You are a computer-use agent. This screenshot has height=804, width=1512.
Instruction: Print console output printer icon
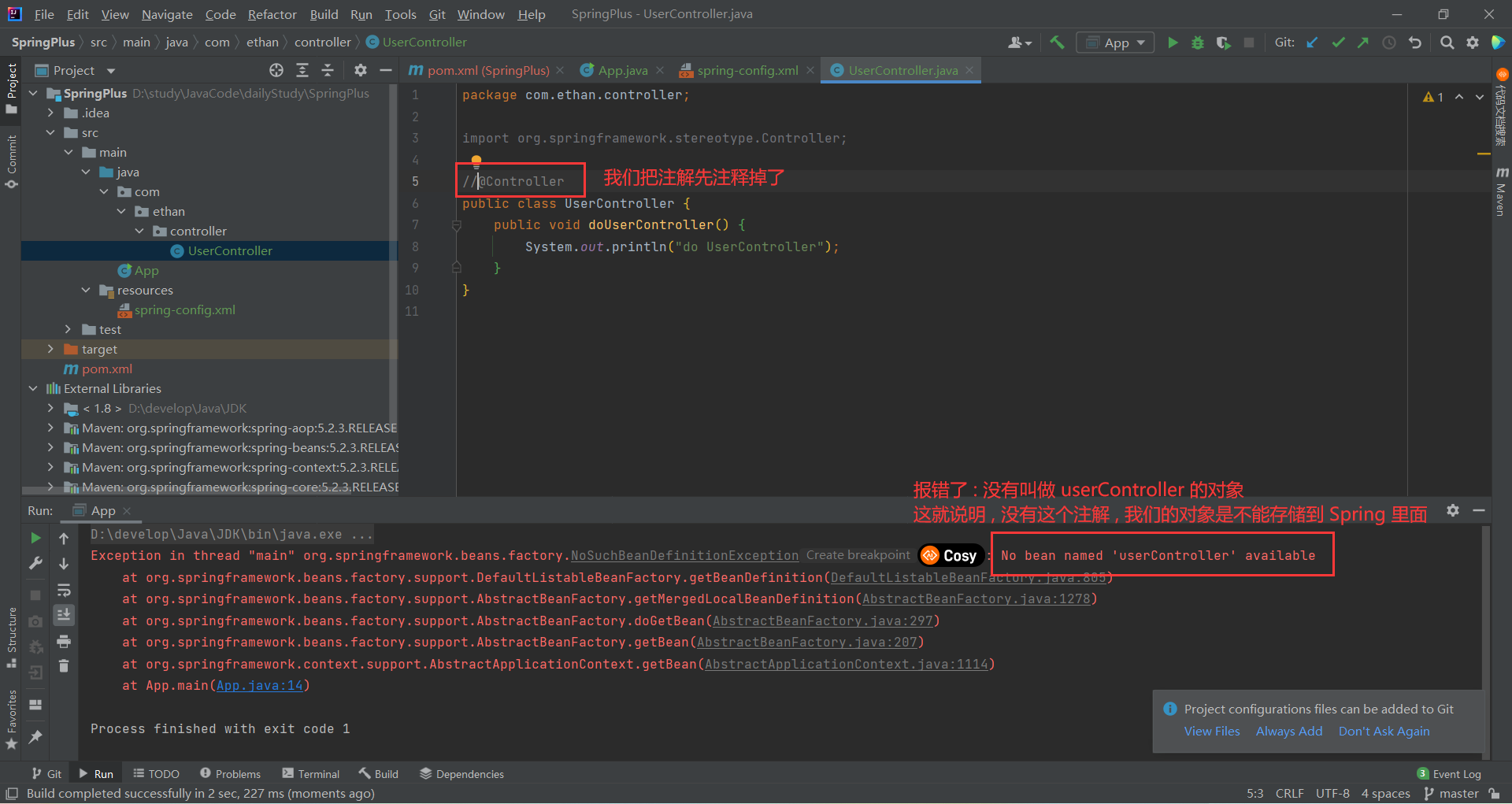click(x=64, y=641)
